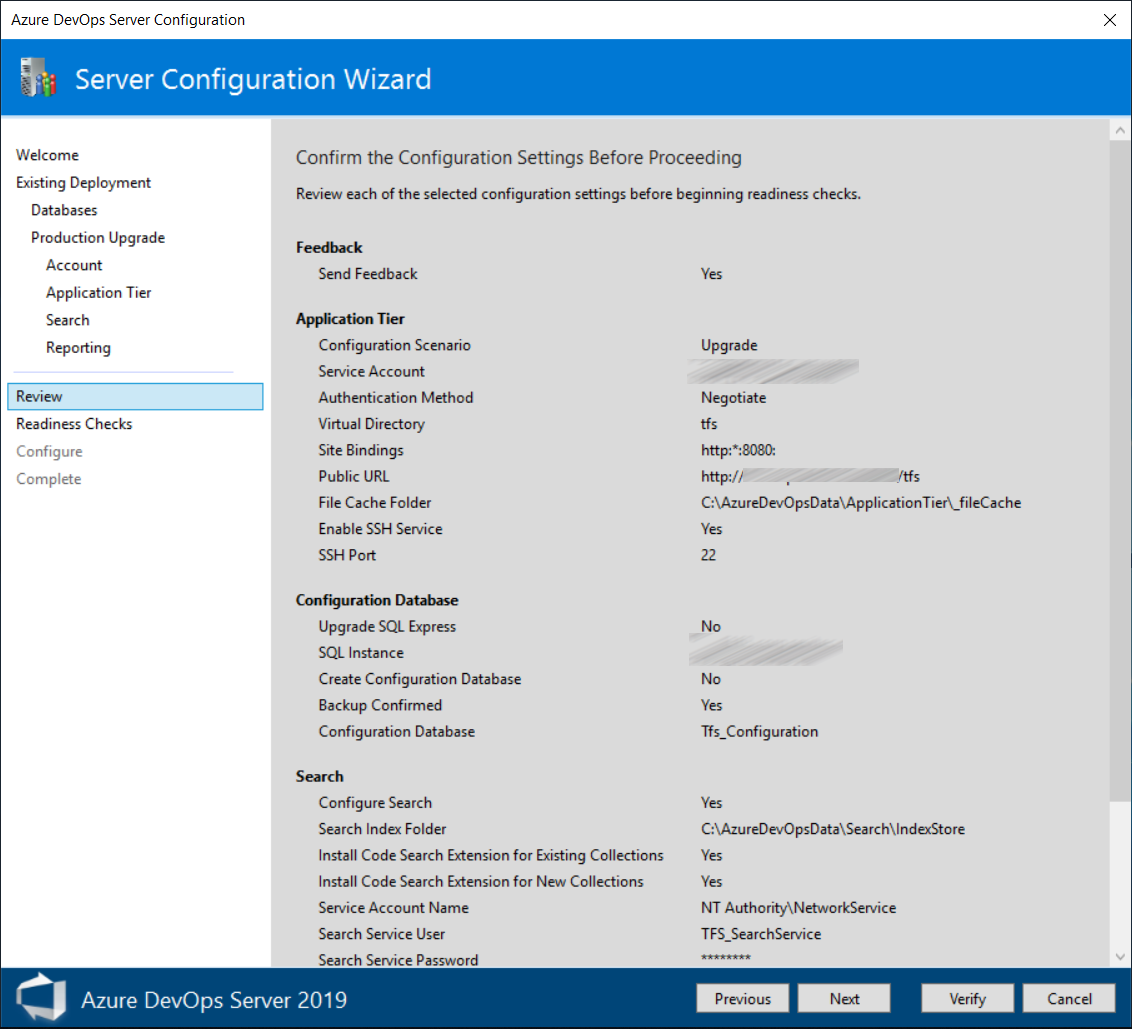Select the Databases step
This screenshot has height=1029, width=1132.
tap(64, 210)
